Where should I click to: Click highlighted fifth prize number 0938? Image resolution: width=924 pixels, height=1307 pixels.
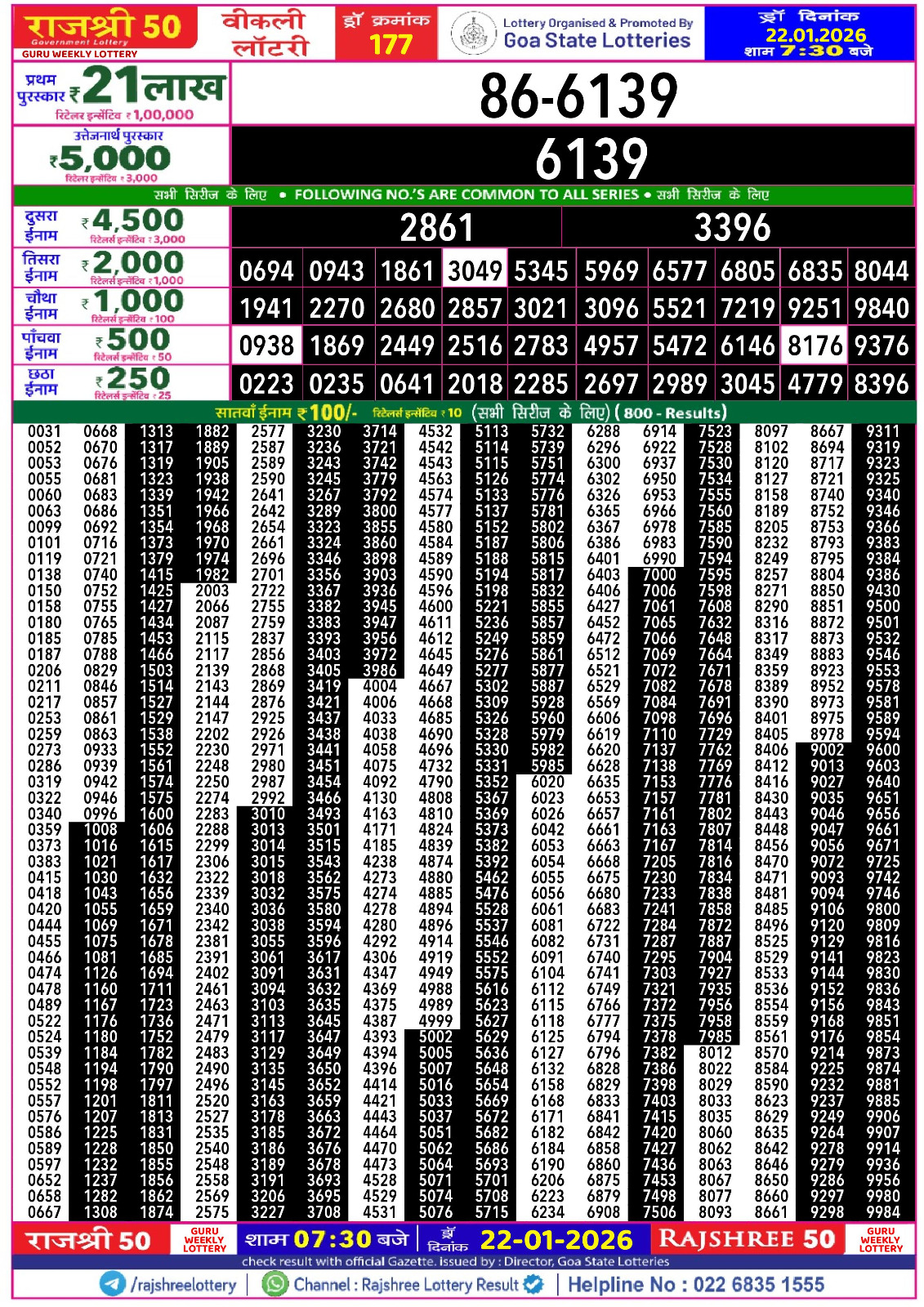click(266, 346)
